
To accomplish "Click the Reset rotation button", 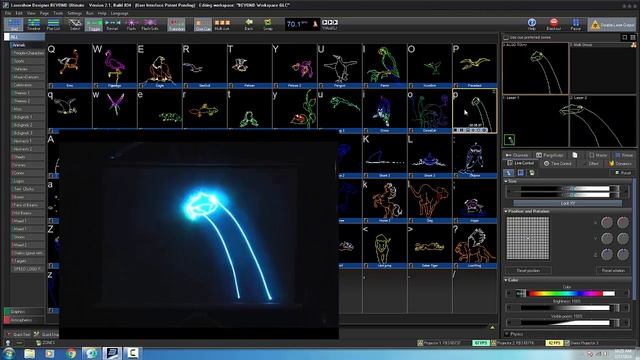I will pos(613,271).
